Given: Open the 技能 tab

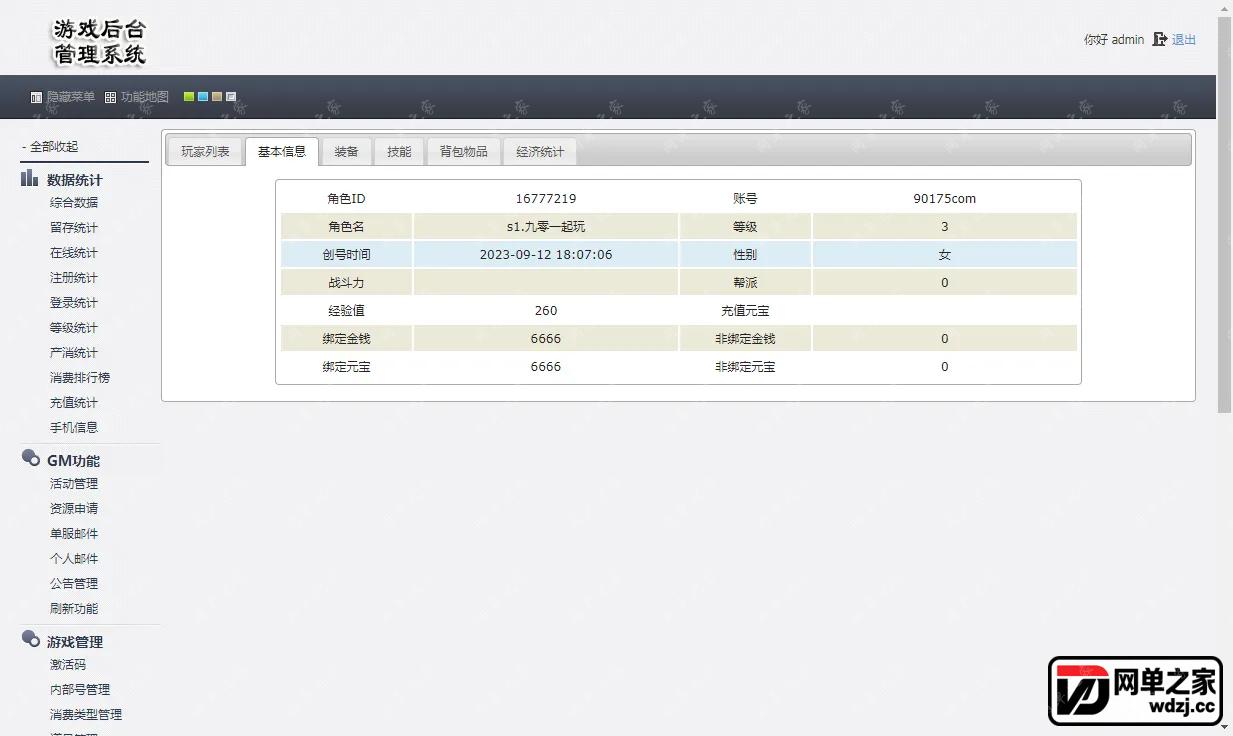Looking at the screenshot, I should pyautogui.click(x=399, y=152).
